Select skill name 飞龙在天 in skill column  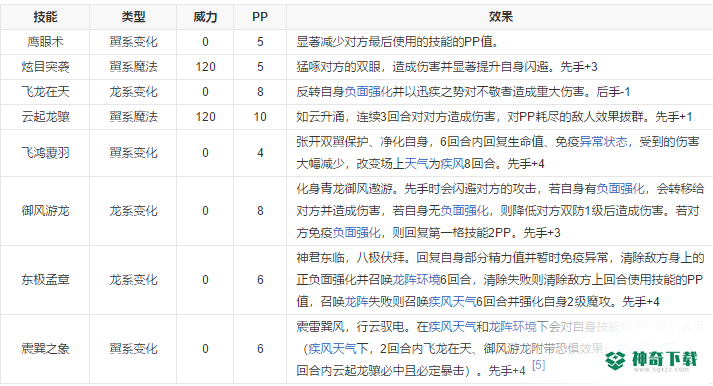click(45, 92)
